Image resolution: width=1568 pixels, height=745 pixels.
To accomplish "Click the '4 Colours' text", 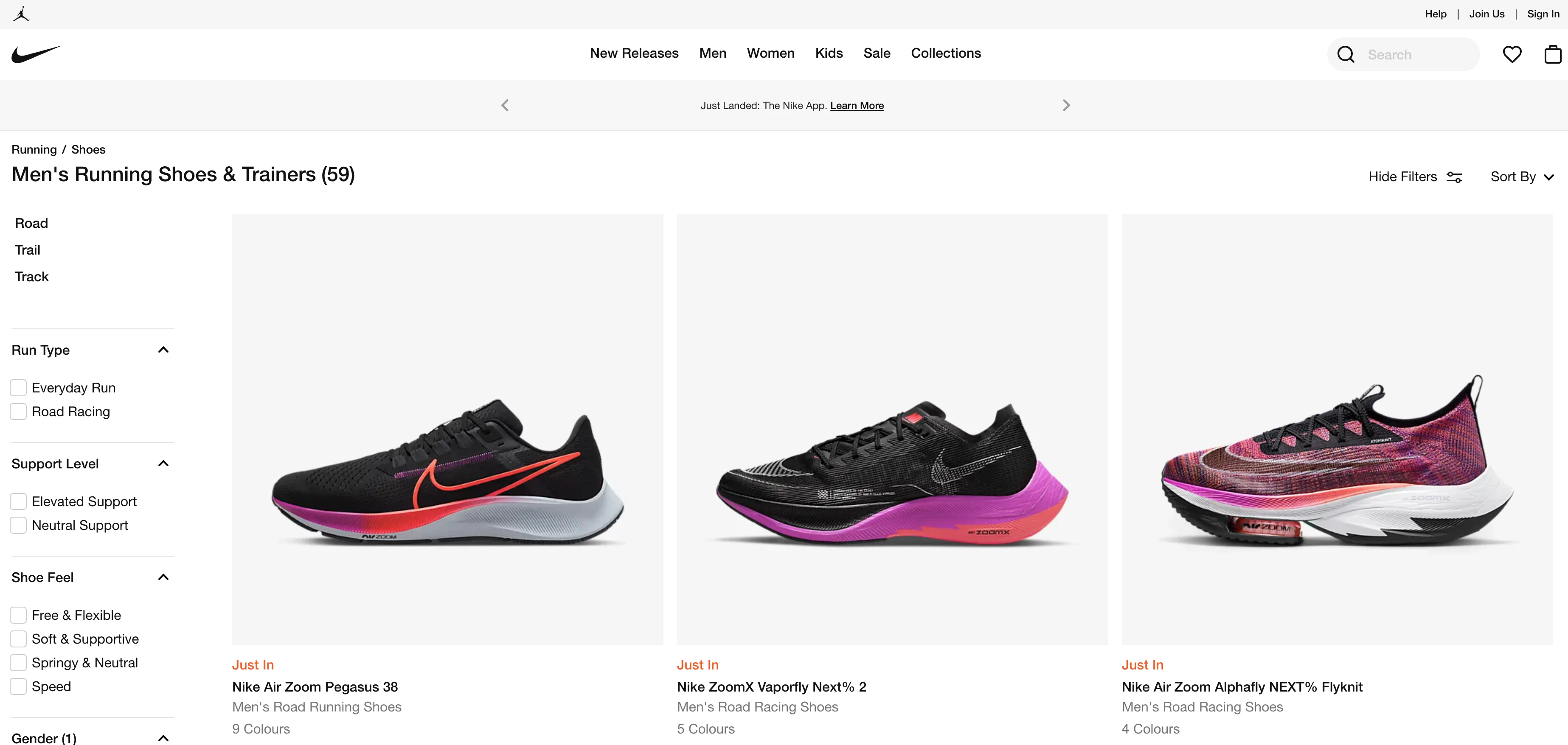I will (1150, 728).
